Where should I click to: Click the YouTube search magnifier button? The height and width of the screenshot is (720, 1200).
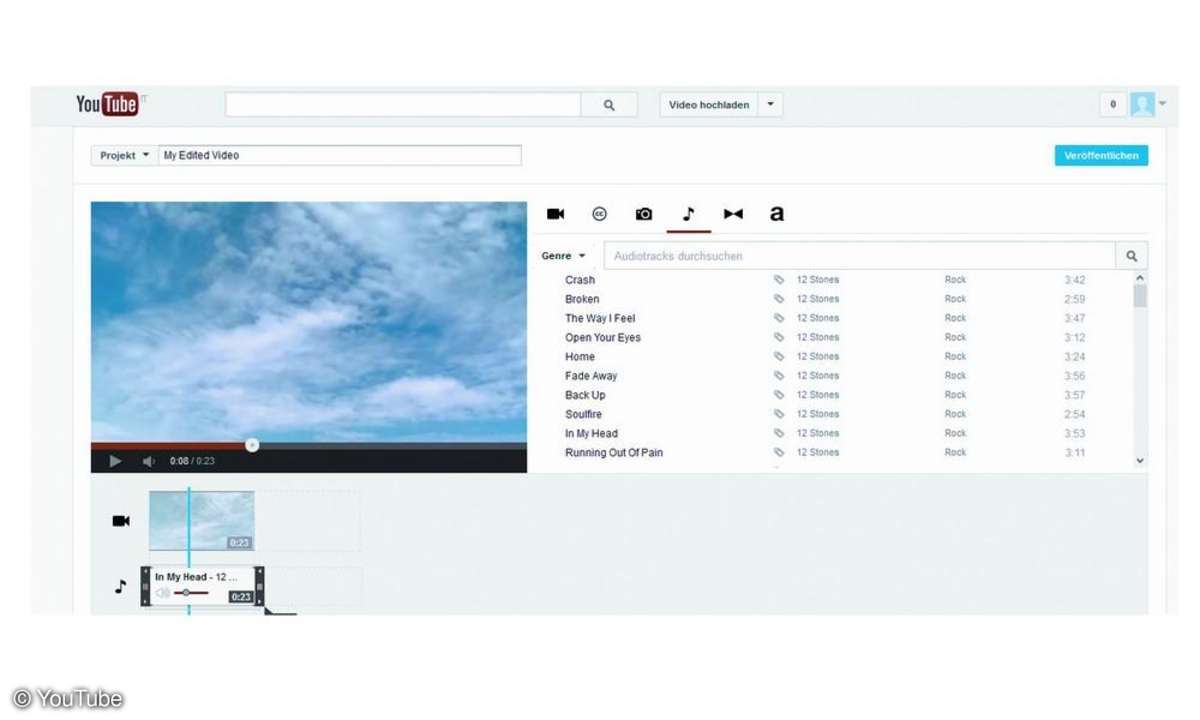[609, 105]
